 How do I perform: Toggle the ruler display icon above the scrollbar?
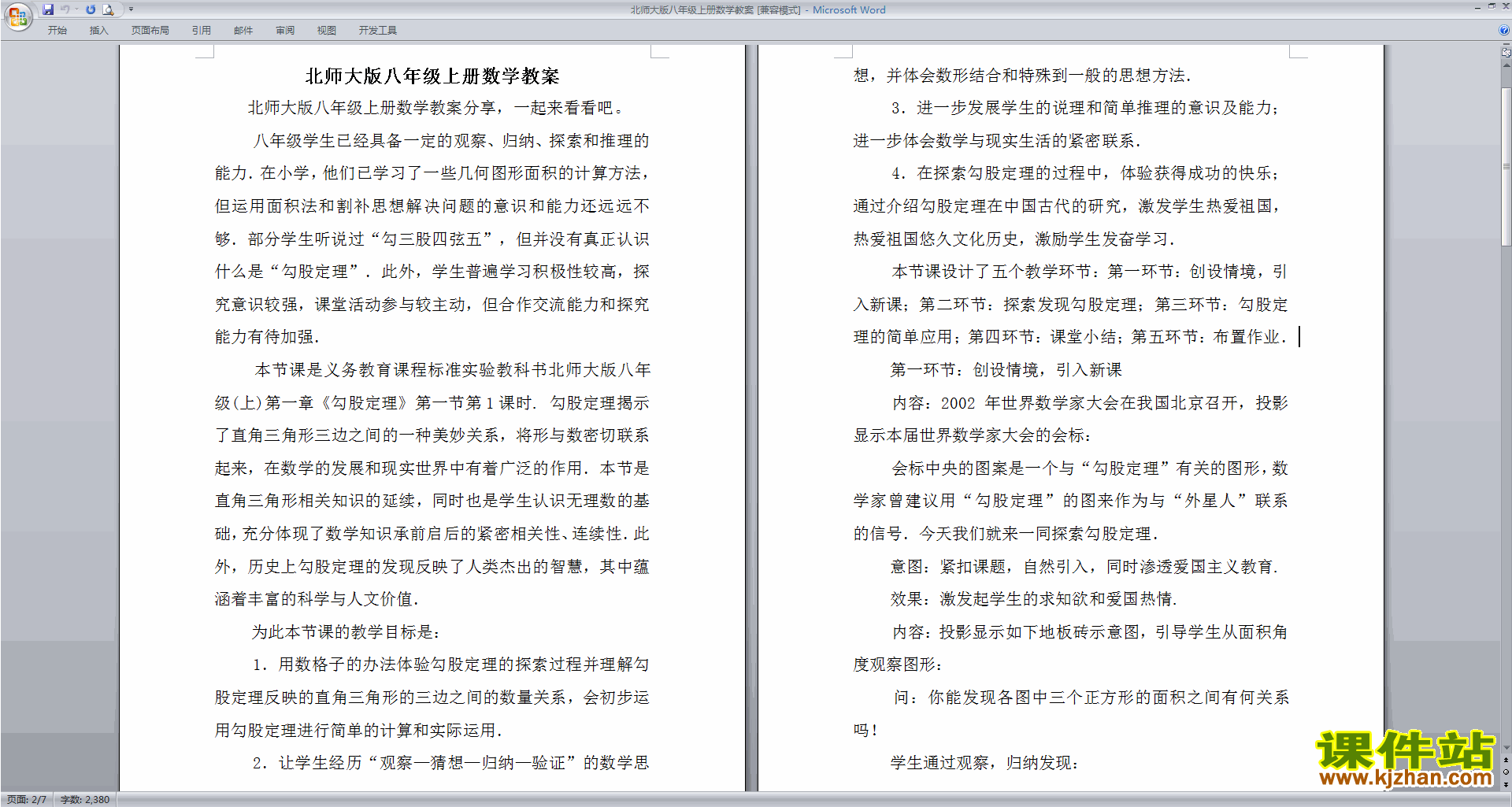(x=1506, y=53)
